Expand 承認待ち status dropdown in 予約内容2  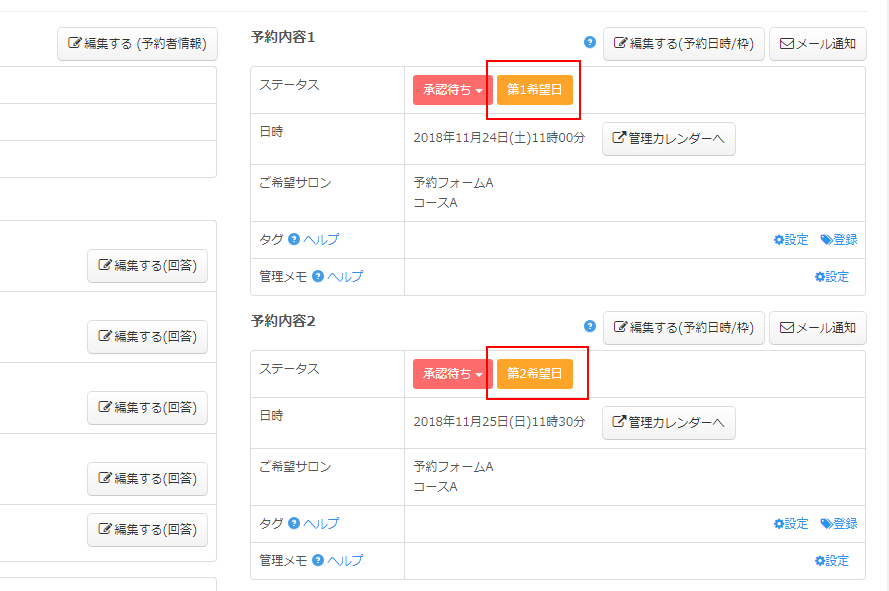[x=452, y=374]
